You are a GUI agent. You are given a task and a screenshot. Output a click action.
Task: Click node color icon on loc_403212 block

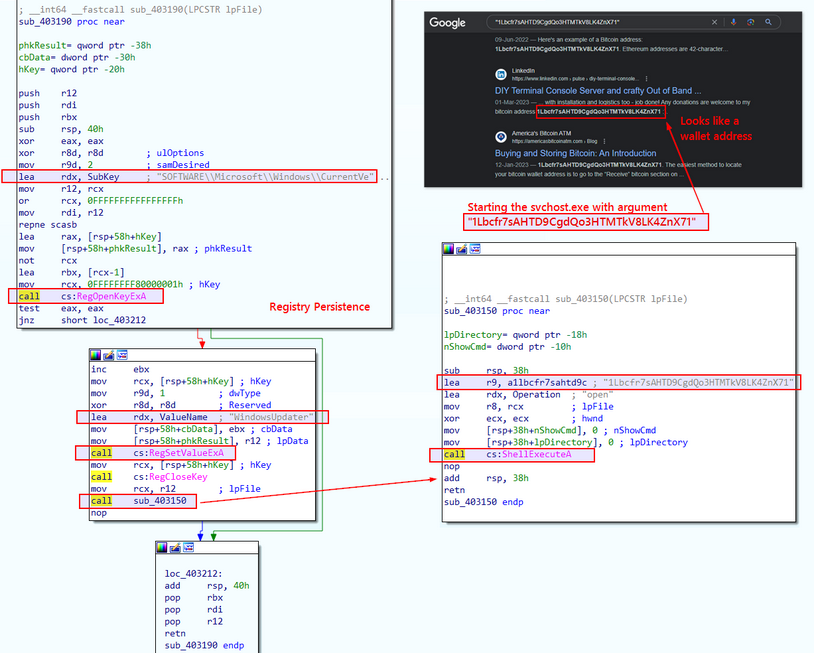(162, 548)
